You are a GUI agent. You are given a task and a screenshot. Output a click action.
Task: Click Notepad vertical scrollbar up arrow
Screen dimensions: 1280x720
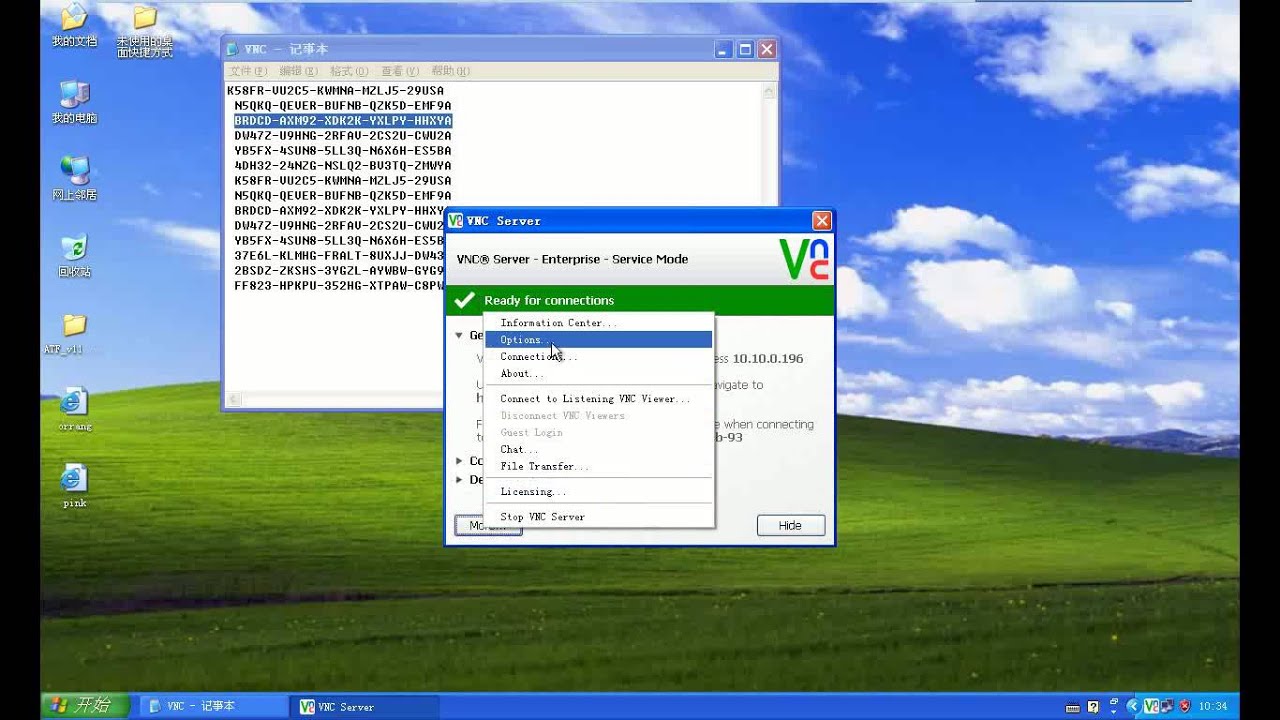point(769,90)
